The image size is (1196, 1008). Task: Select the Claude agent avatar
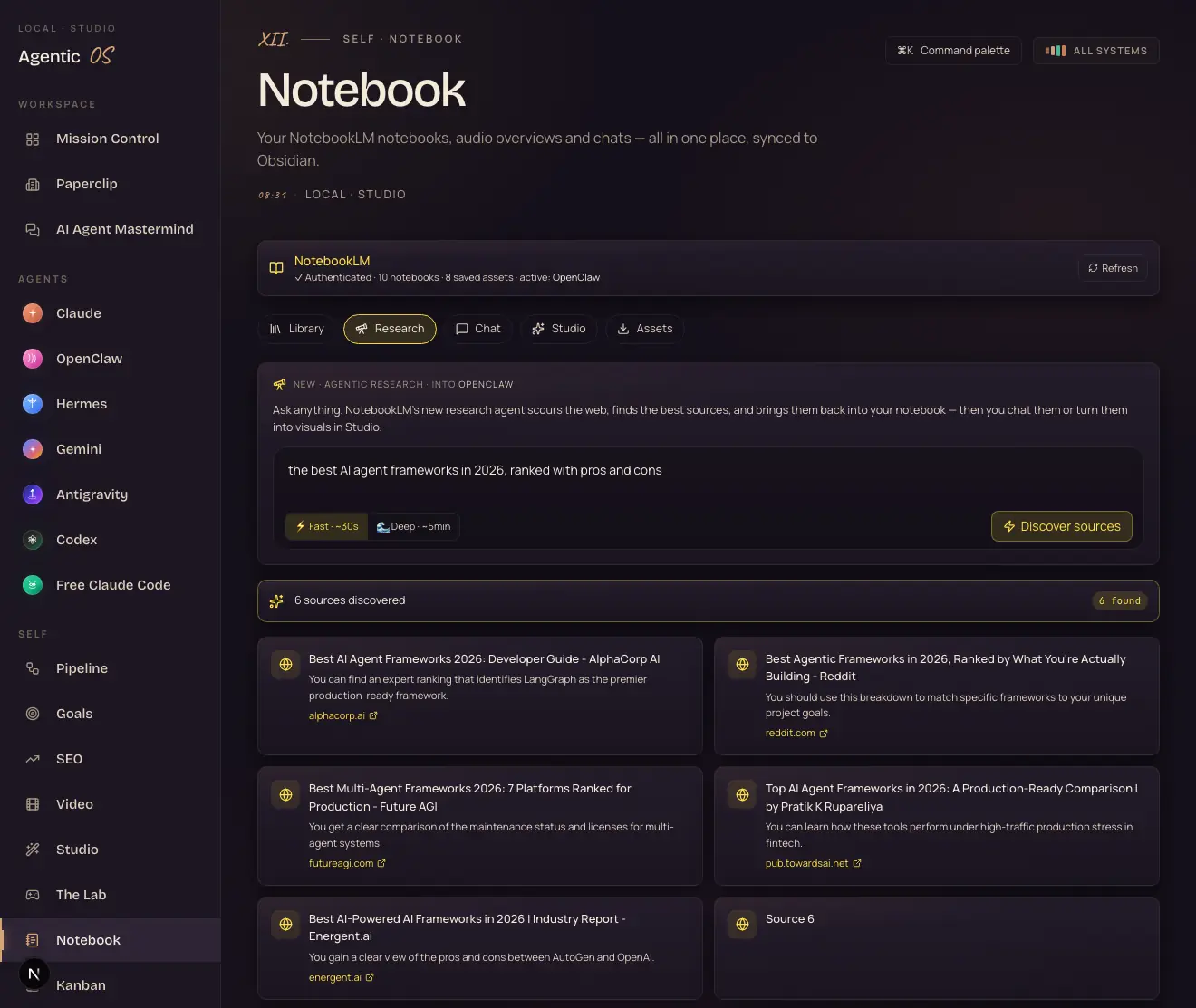coord(33,313)
